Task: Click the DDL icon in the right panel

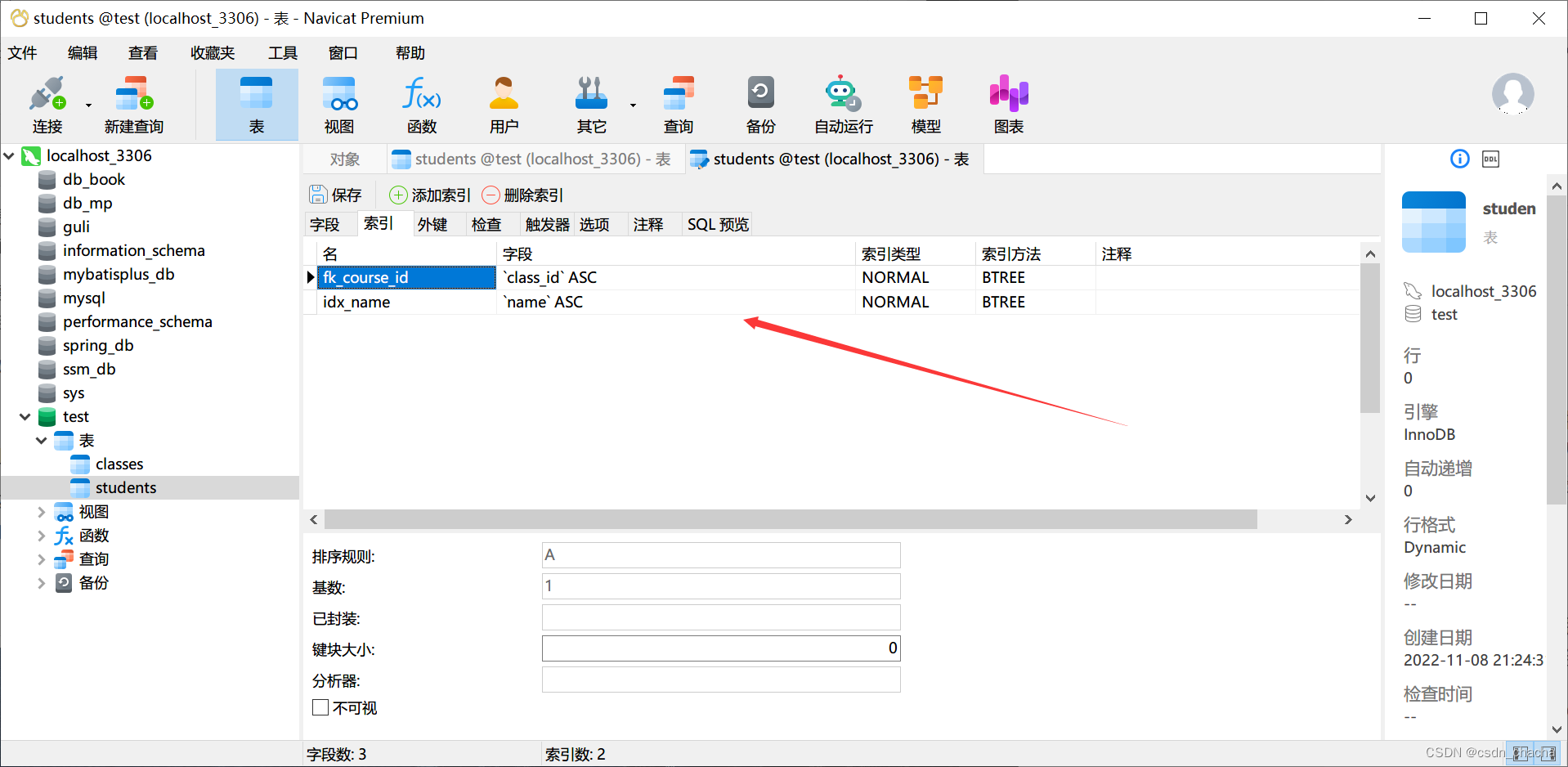Action: 1490,159
